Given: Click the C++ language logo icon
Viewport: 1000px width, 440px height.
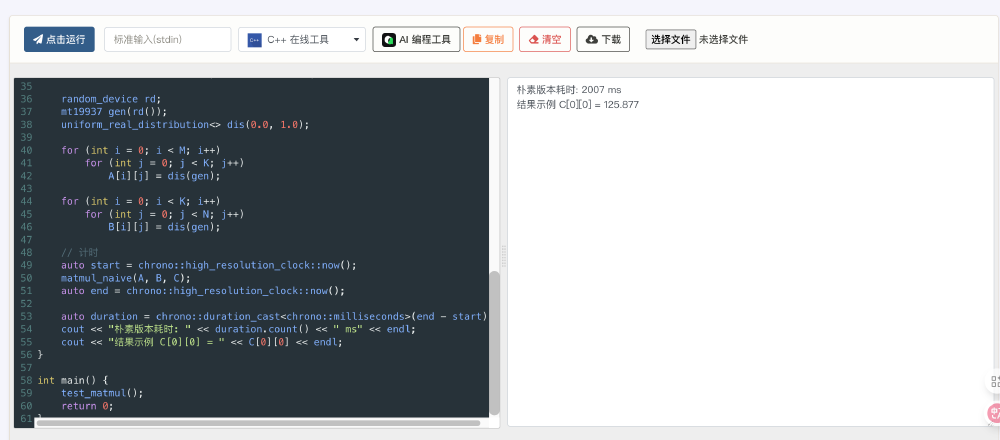Looking at the screenshot, I should pos(254,40).
